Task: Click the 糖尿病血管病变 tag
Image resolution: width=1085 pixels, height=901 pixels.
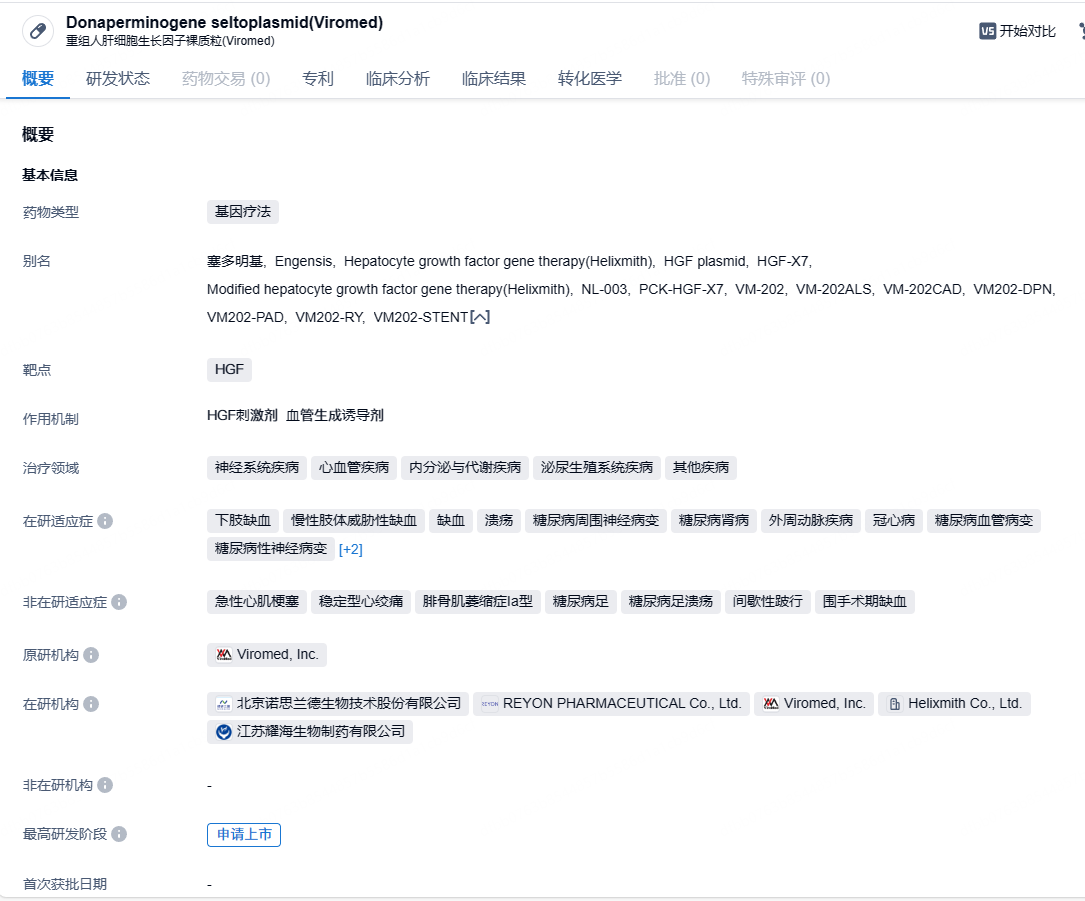Action: (x=984, y=520)
